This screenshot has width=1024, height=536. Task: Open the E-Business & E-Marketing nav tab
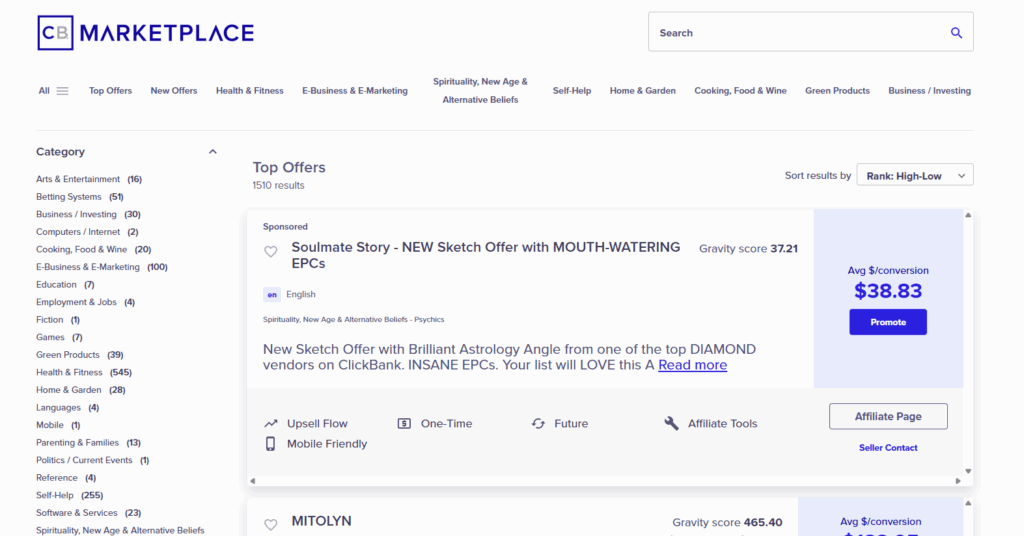[355, 91]
